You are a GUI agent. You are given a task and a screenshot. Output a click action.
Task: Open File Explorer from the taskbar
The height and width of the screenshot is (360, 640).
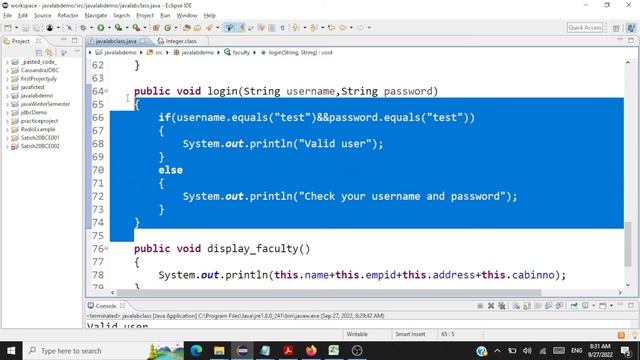tap(219, 351)
